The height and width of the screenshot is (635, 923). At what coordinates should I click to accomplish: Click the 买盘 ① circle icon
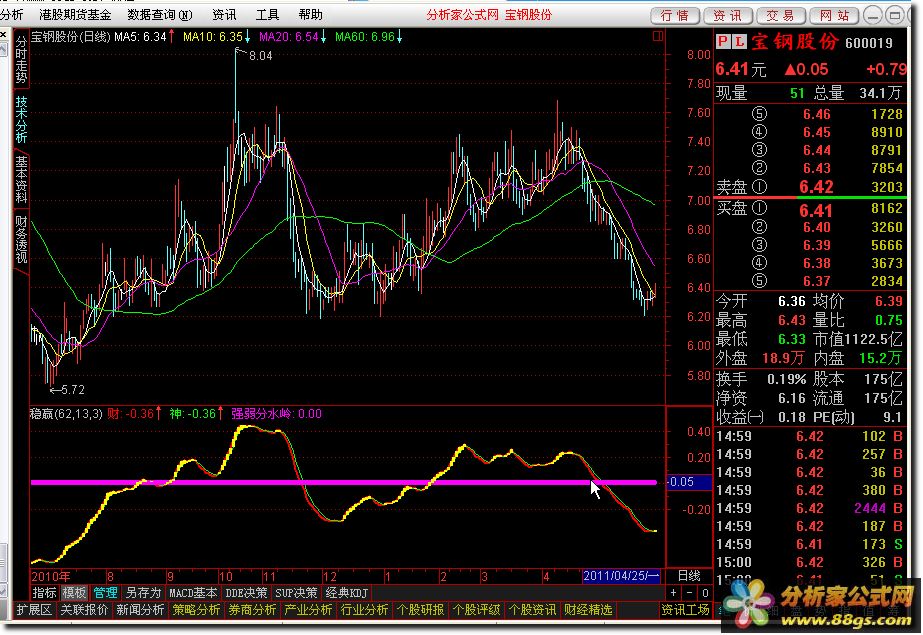tap(759, 208)
